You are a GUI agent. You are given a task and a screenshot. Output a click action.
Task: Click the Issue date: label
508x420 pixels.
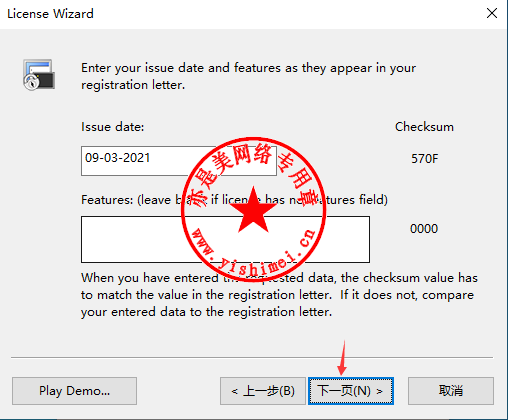pos(112,127)
